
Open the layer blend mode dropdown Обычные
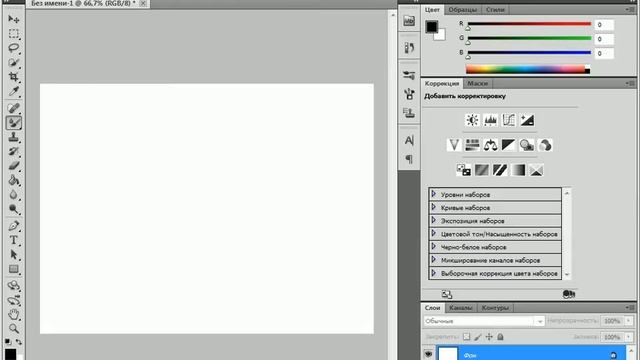[484, 321]
